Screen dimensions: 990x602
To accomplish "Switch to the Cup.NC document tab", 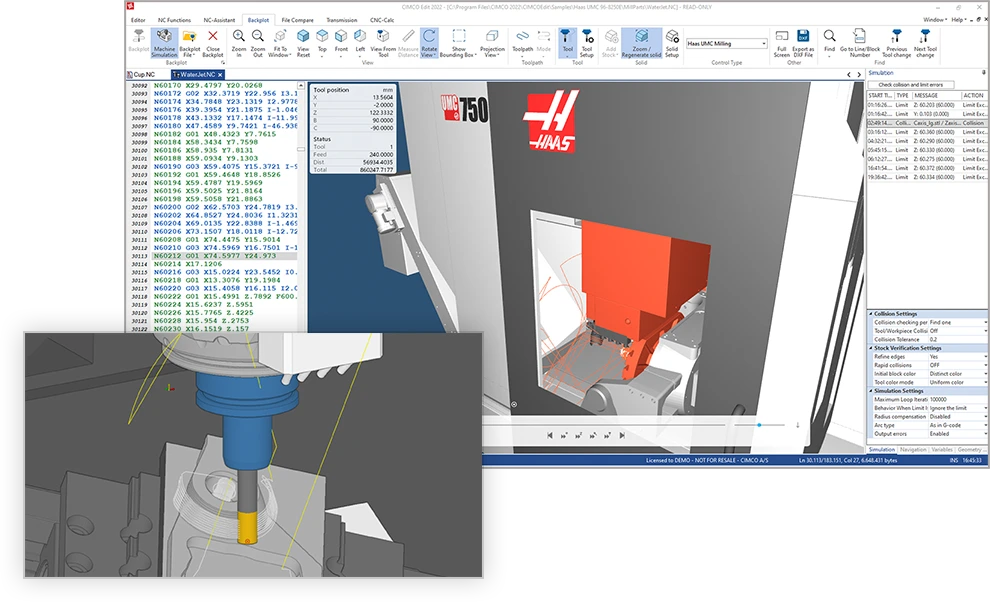I will click(143, 75).
